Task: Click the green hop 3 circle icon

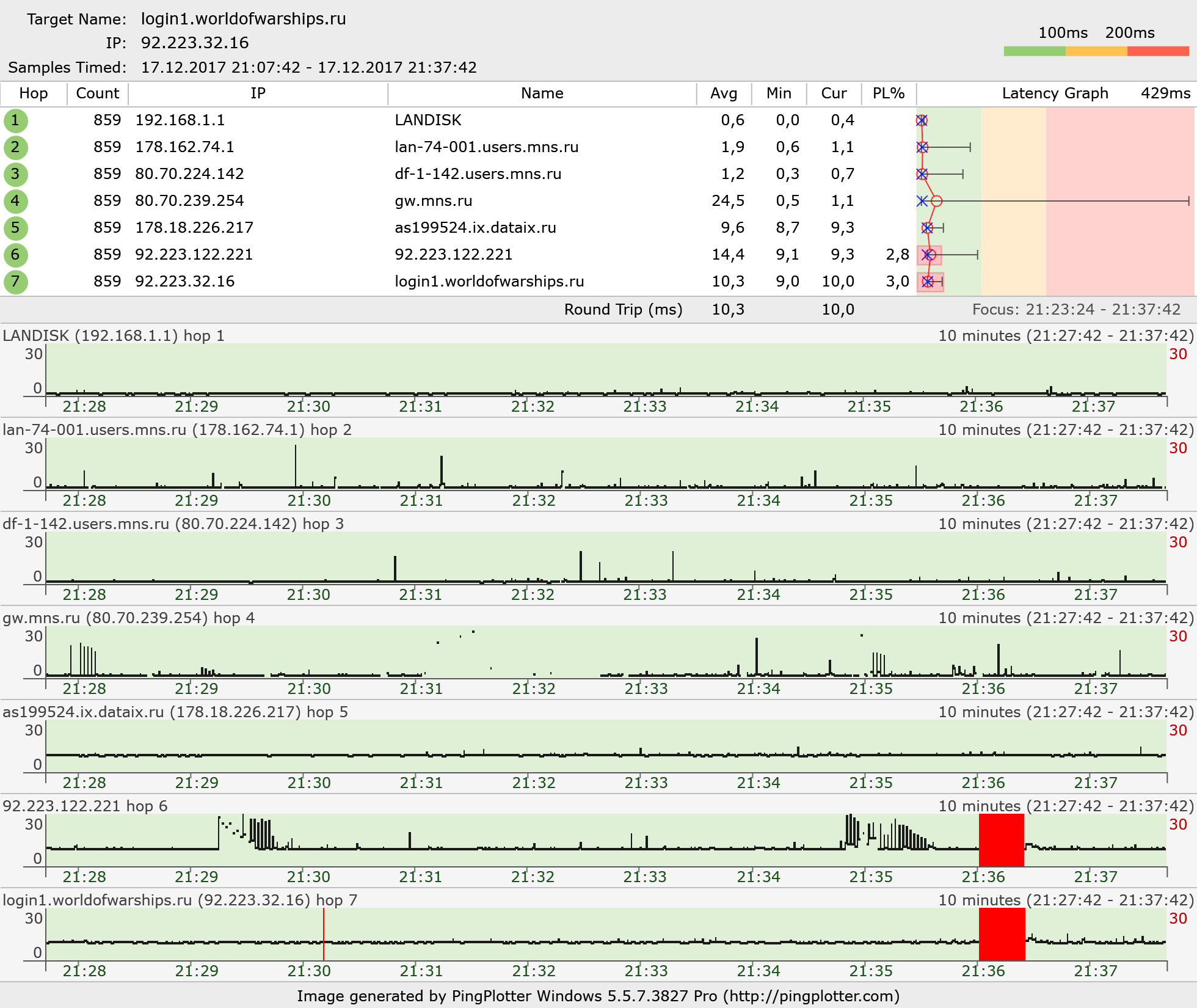Action: point(15,174)
